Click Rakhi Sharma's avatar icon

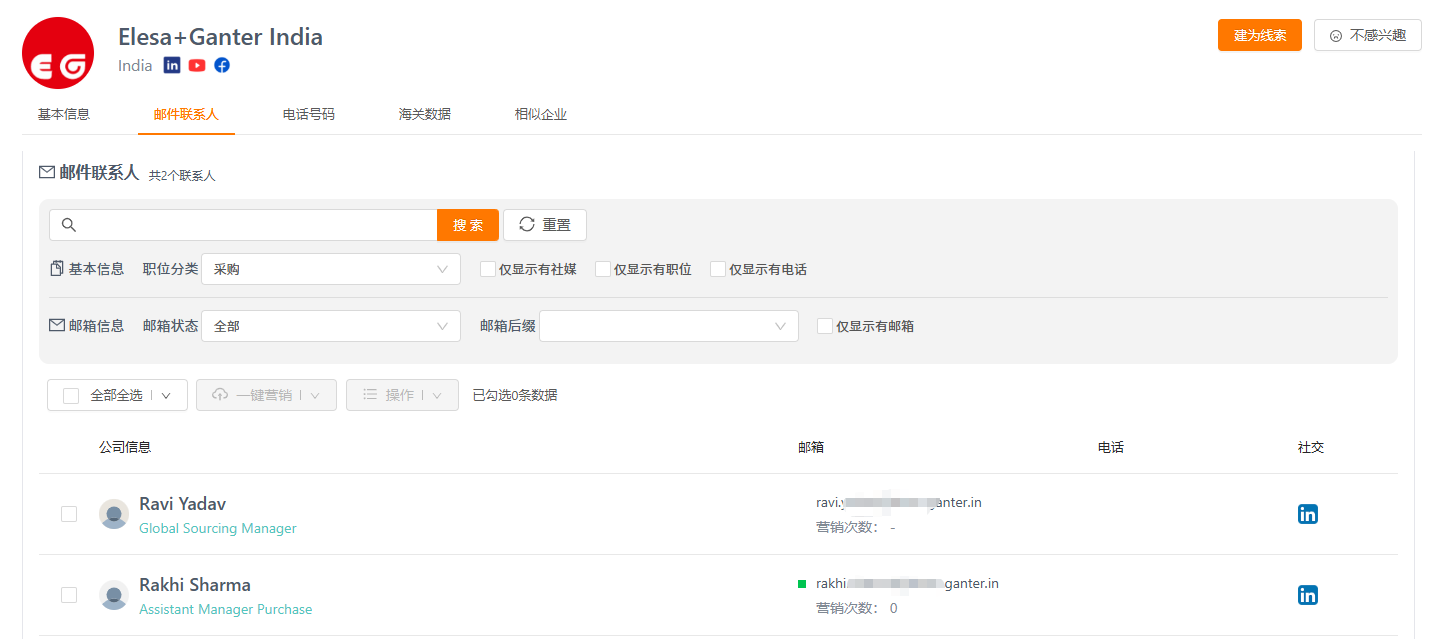pyautogui.click(x=114, y=595)
